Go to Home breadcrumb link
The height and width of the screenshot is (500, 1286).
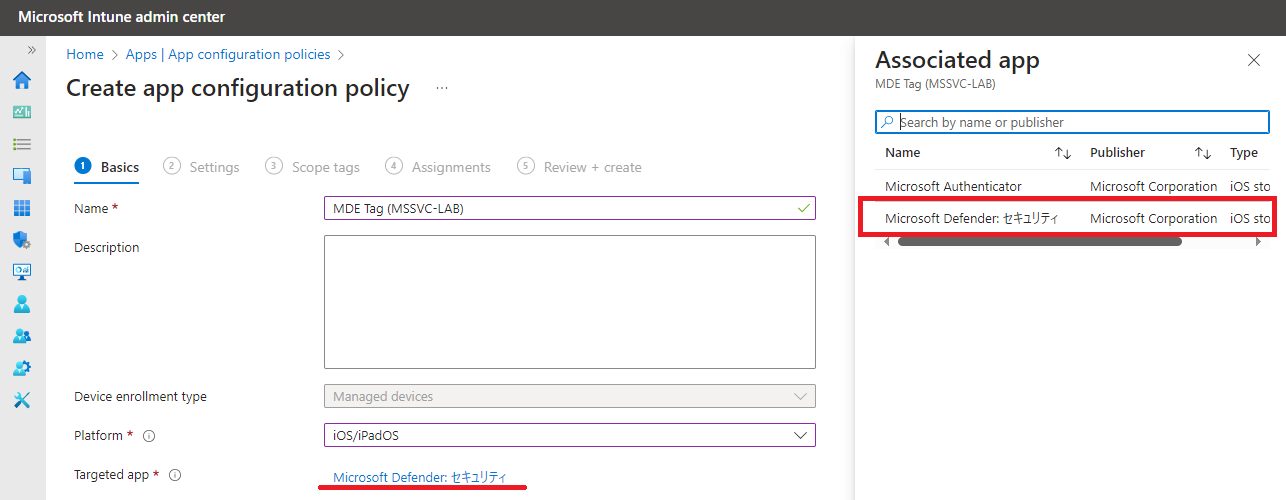coord(85,55)
